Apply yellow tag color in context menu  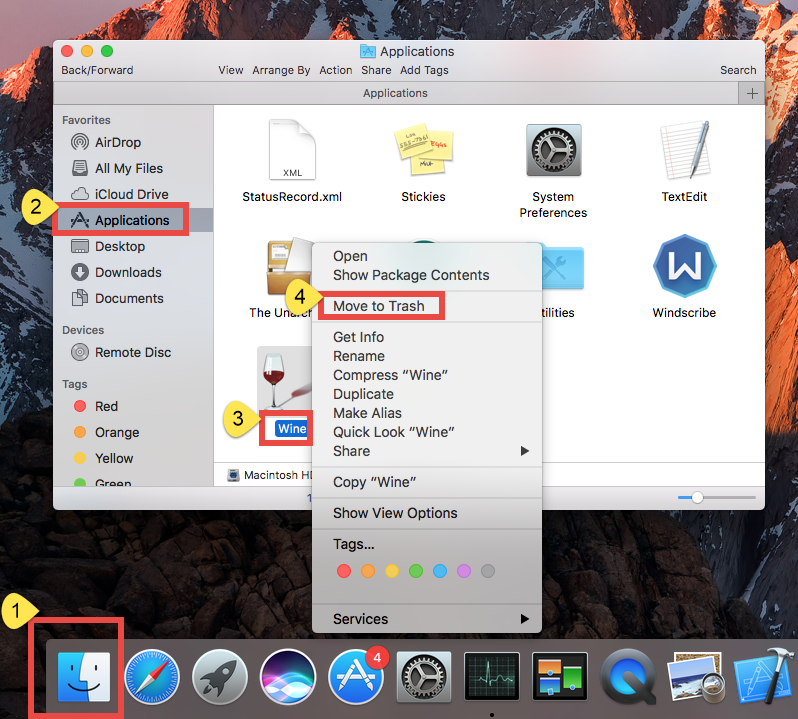coord(392,571)
